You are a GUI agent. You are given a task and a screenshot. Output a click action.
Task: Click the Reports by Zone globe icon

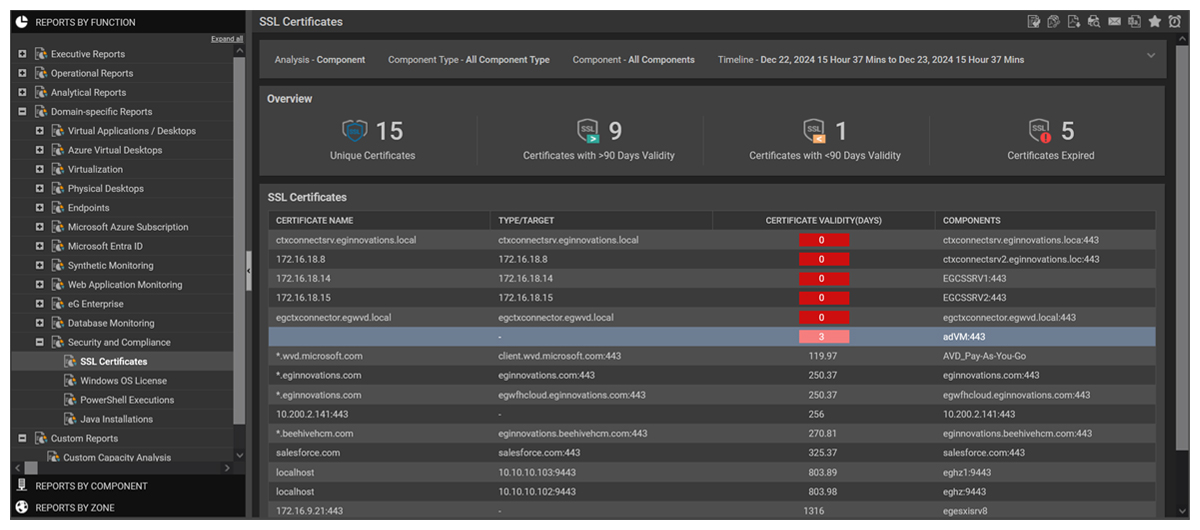(x=22, y=508)
